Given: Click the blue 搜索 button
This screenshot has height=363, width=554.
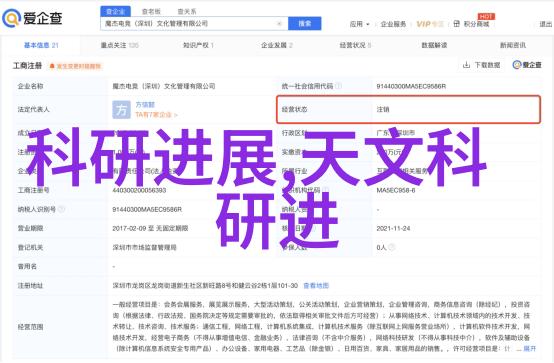Looking at the screenshot, I should pos(305,24).
